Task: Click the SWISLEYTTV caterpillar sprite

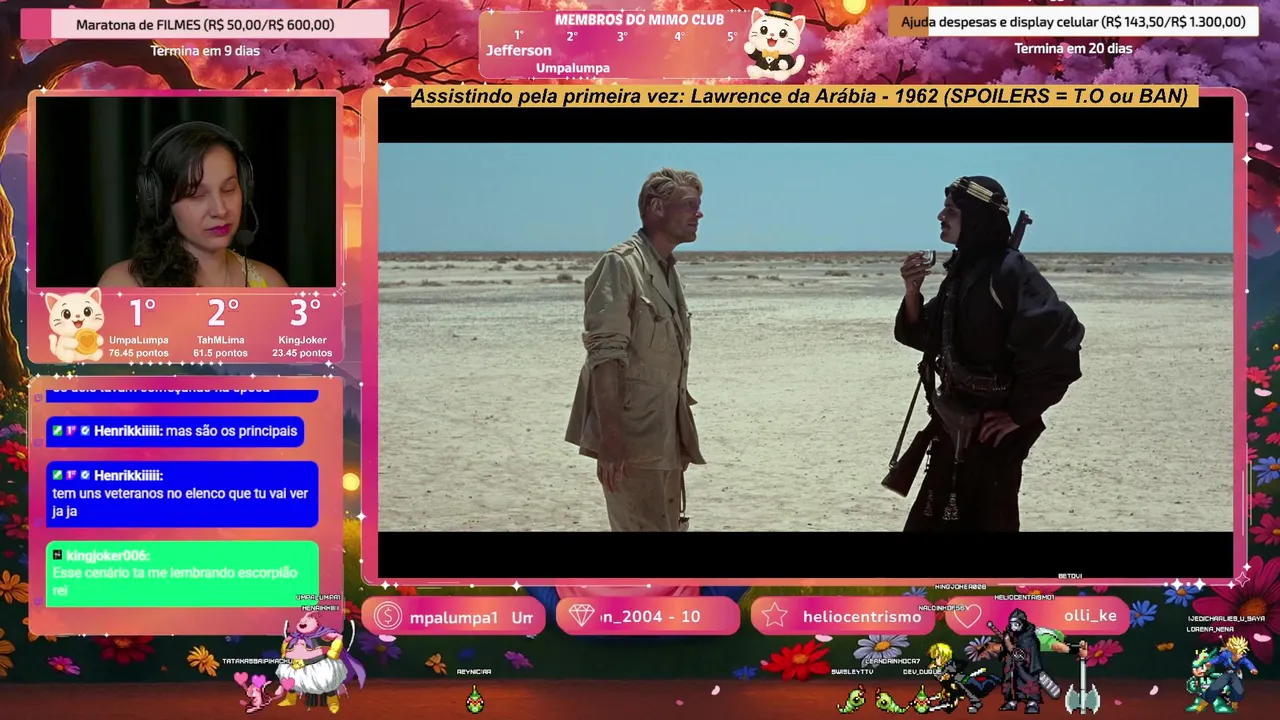Action: [x=851, y=699]
